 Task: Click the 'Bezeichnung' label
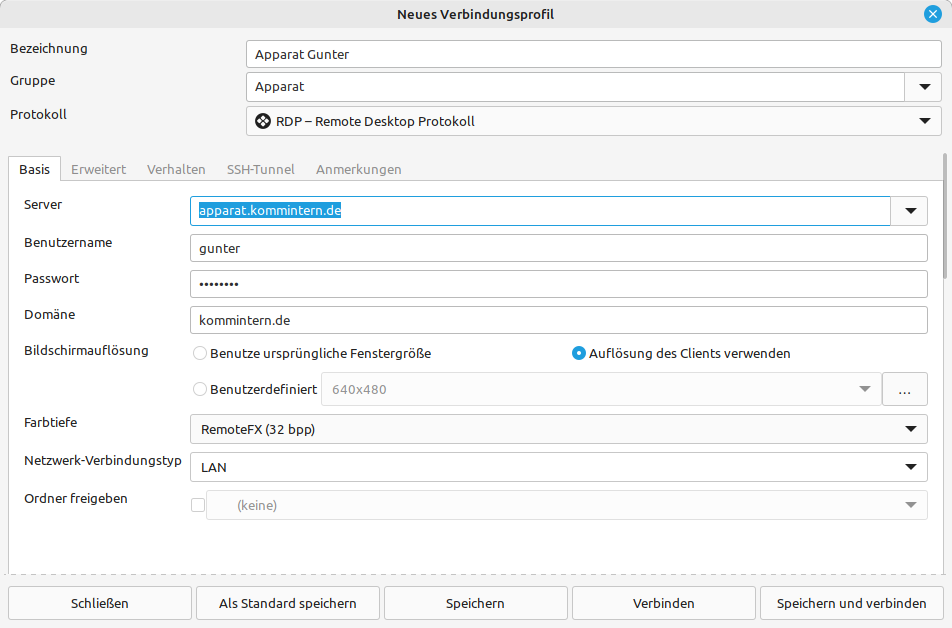49,49
